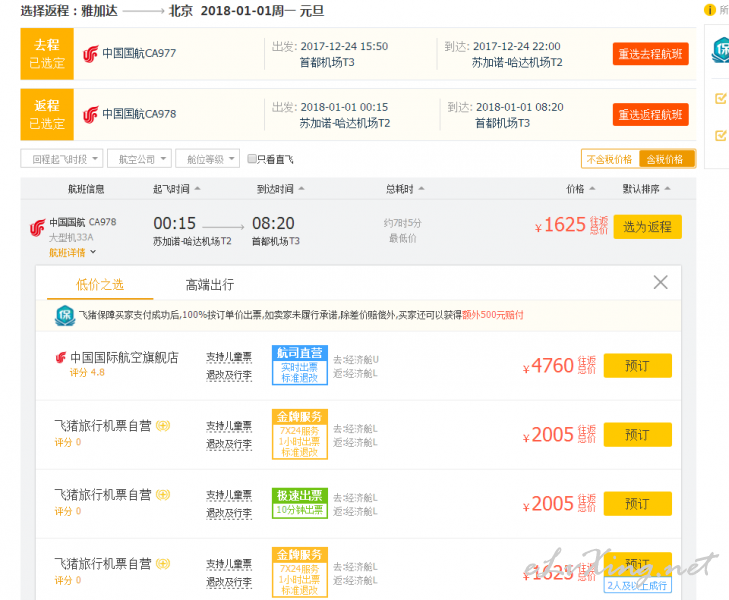Click 大型机33A aircraft type text
The width and height of the screenshot is (729, 600).
point(71,237)
